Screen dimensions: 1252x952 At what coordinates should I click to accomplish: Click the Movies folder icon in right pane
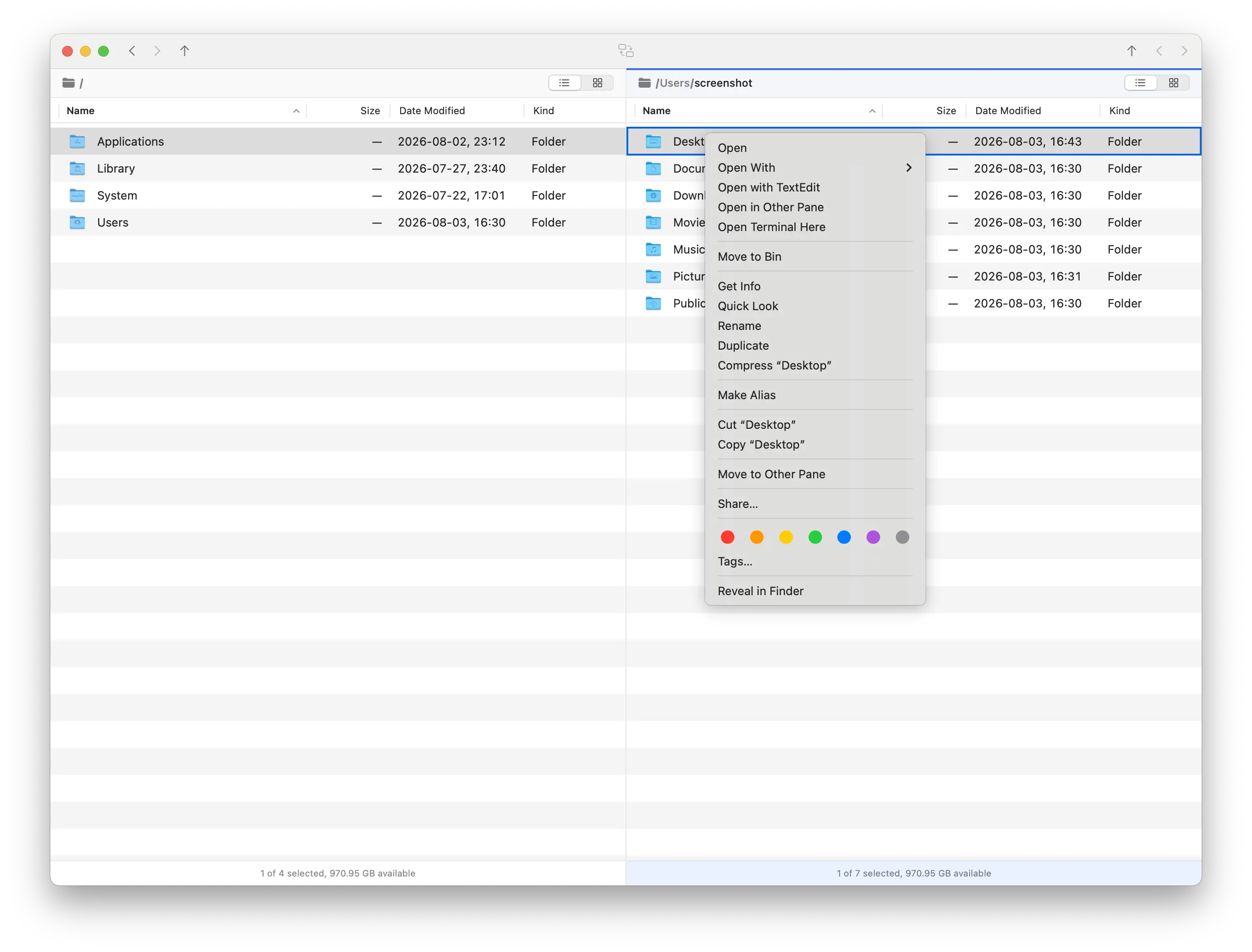(x=653, y=222)
